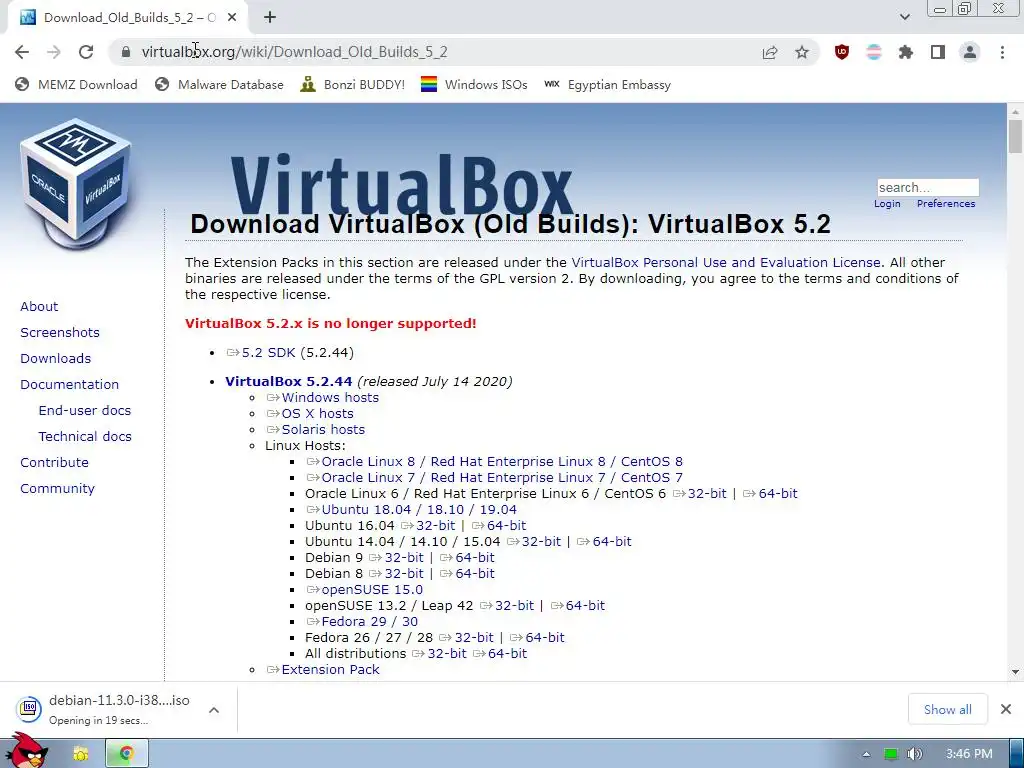Screen dimensions: 1024x768
Task: Open the Personal Use and Evaluation License link
Action: (x=726, y=263)
